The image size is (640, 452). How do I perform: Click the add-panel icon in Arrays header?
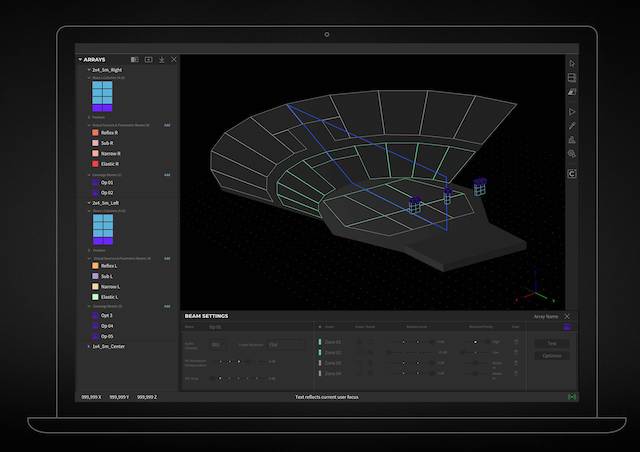149,60
